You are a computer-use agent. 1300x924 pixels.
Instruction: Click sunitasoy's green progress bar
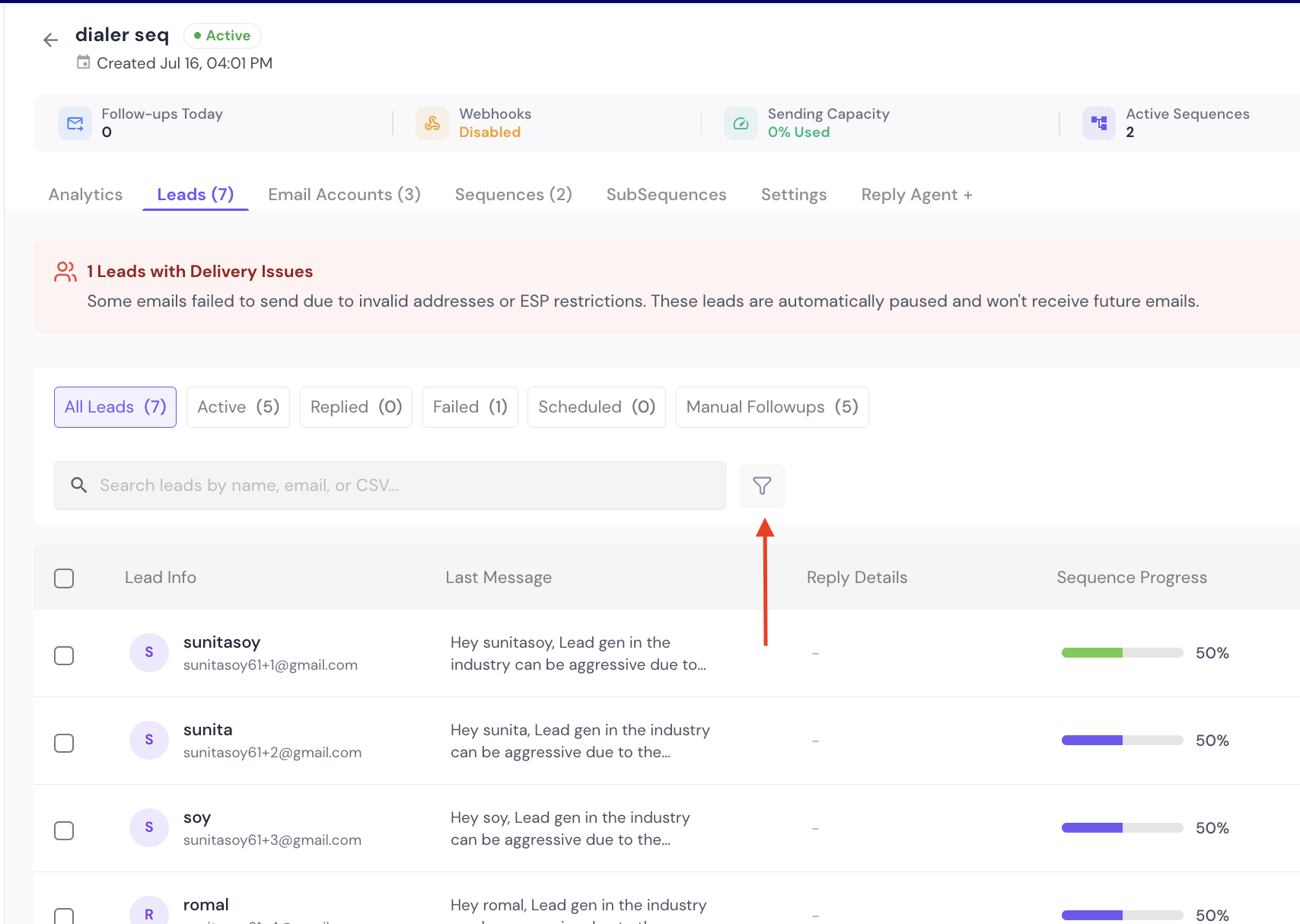coord(1122,652)
